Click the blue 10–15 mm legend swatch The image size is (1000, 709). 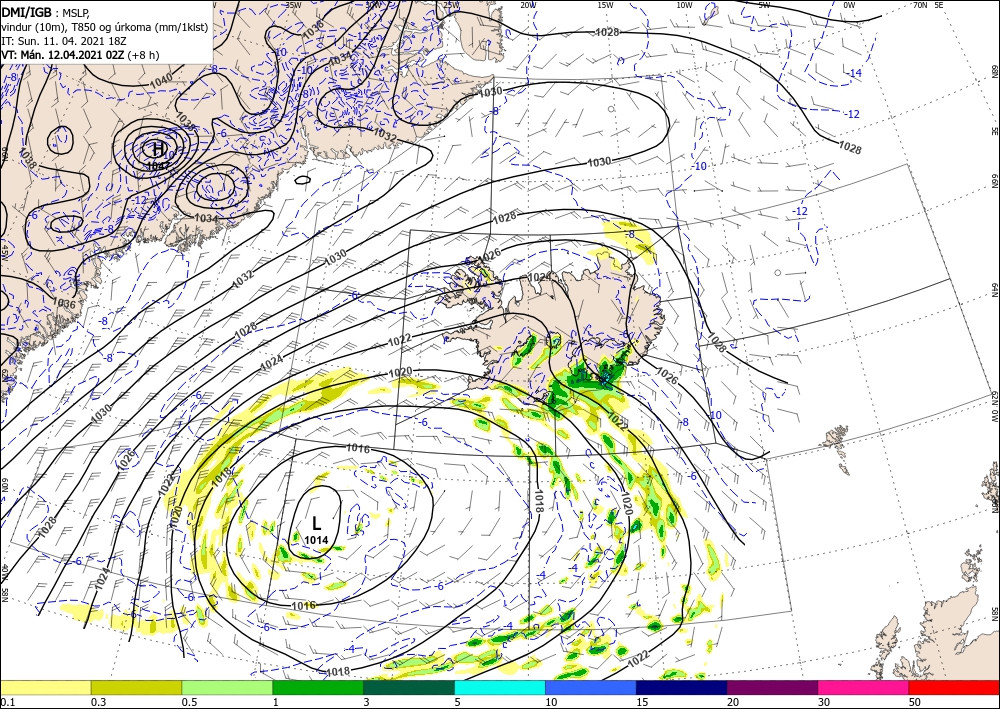point(591,687)
